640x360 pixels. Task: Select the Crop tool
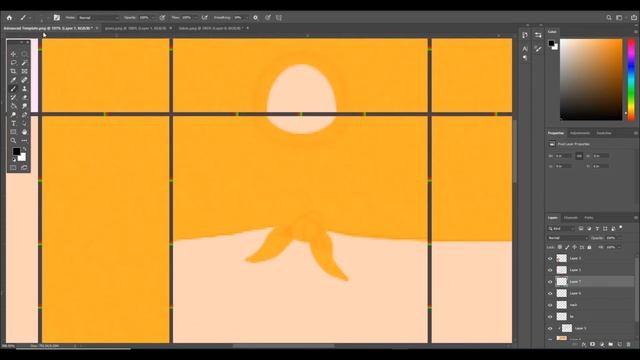13,71
